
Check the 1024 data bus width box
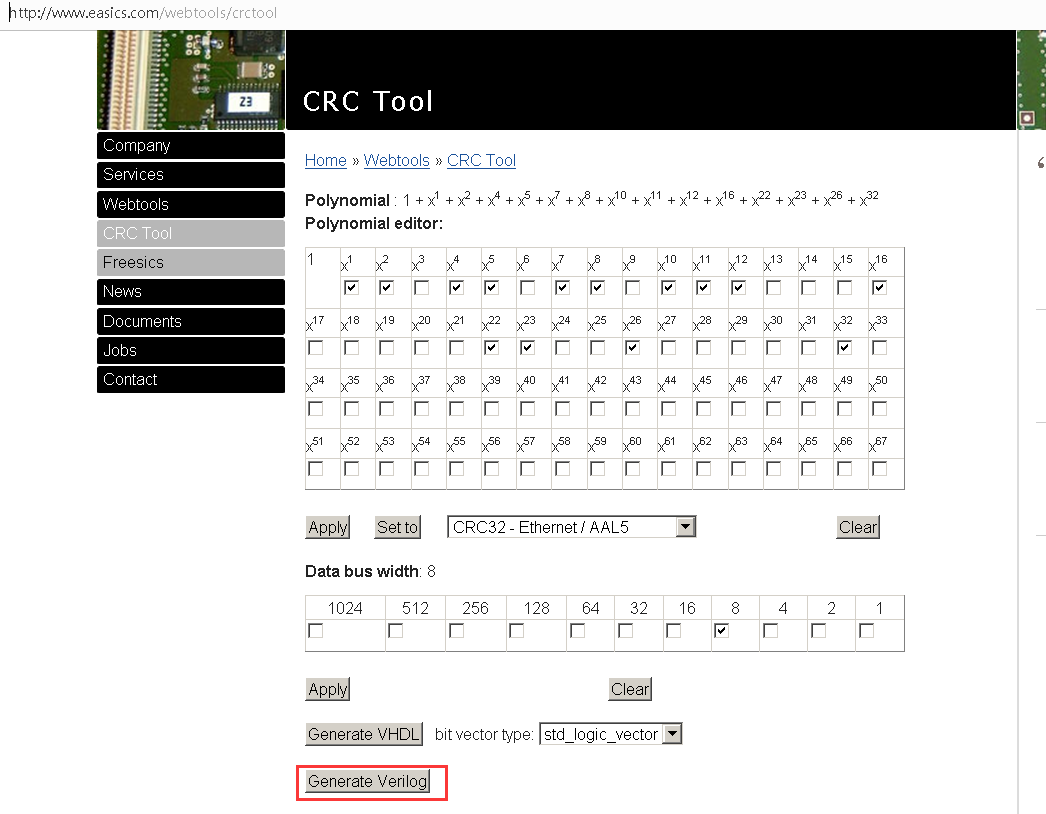pos(316,631)
